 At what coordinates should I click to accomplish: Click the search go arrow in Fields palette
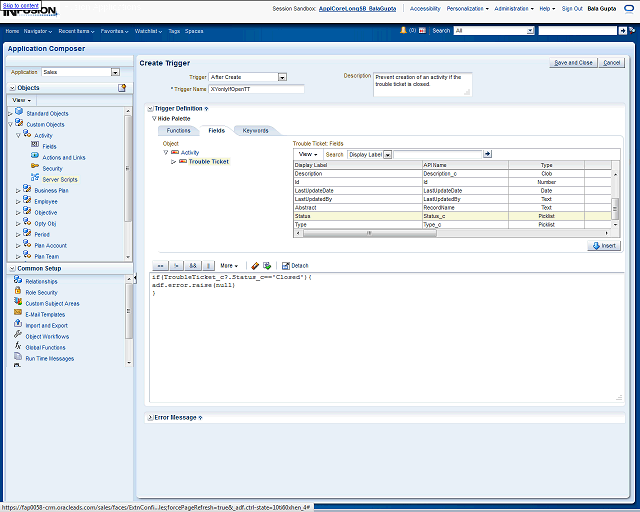[x=487, y=154]
